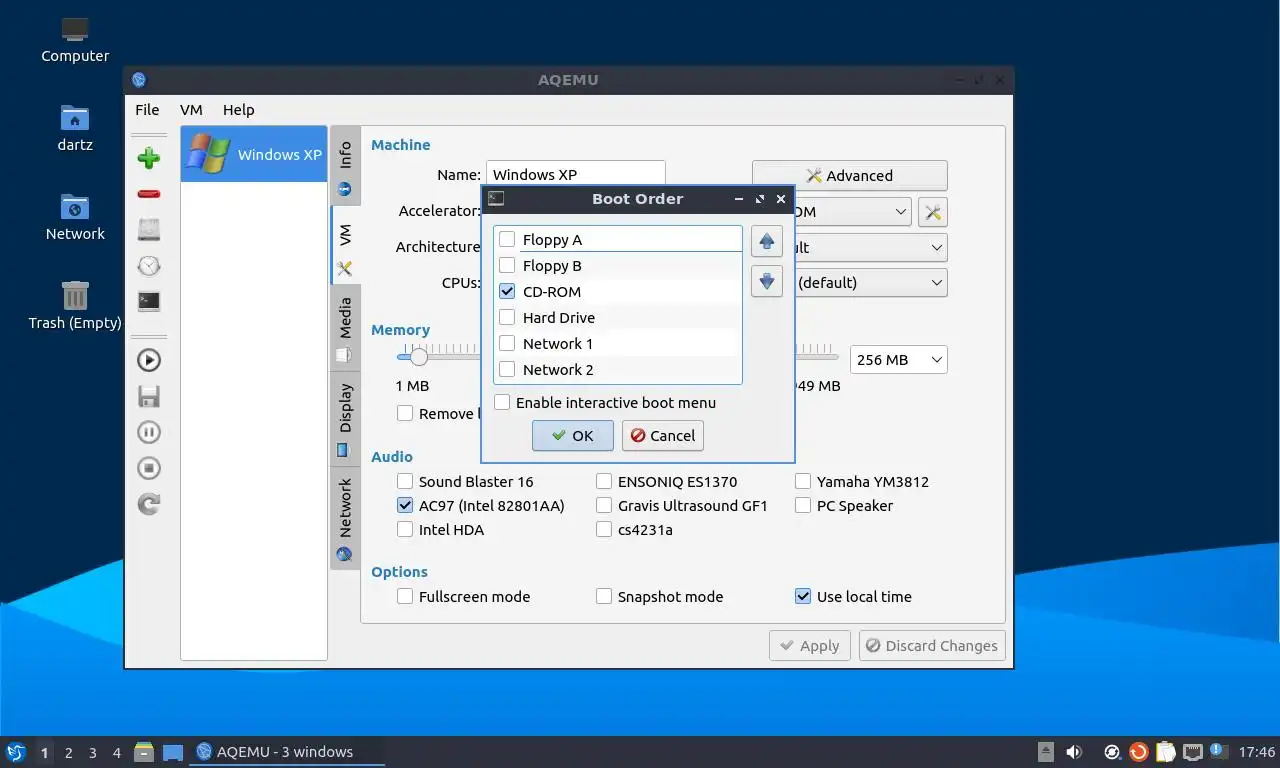1280x768 pixels.
Task: Open the file manager icon in taskbar
Action: [x=144, y=752]
